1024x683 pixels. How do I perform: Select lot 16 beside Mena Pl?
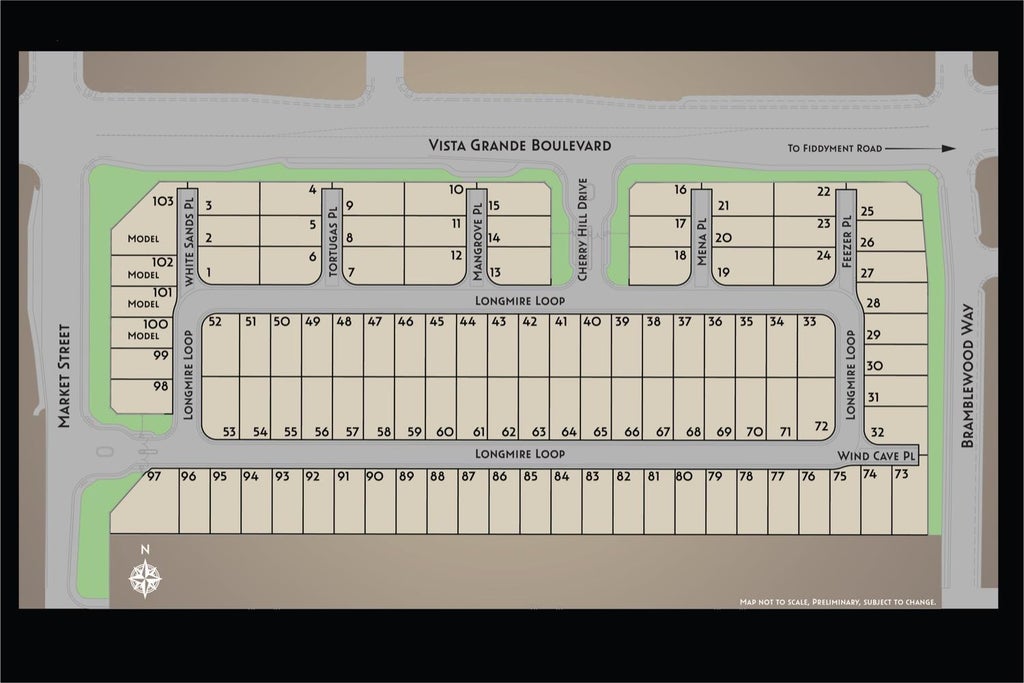click(660, 199)
